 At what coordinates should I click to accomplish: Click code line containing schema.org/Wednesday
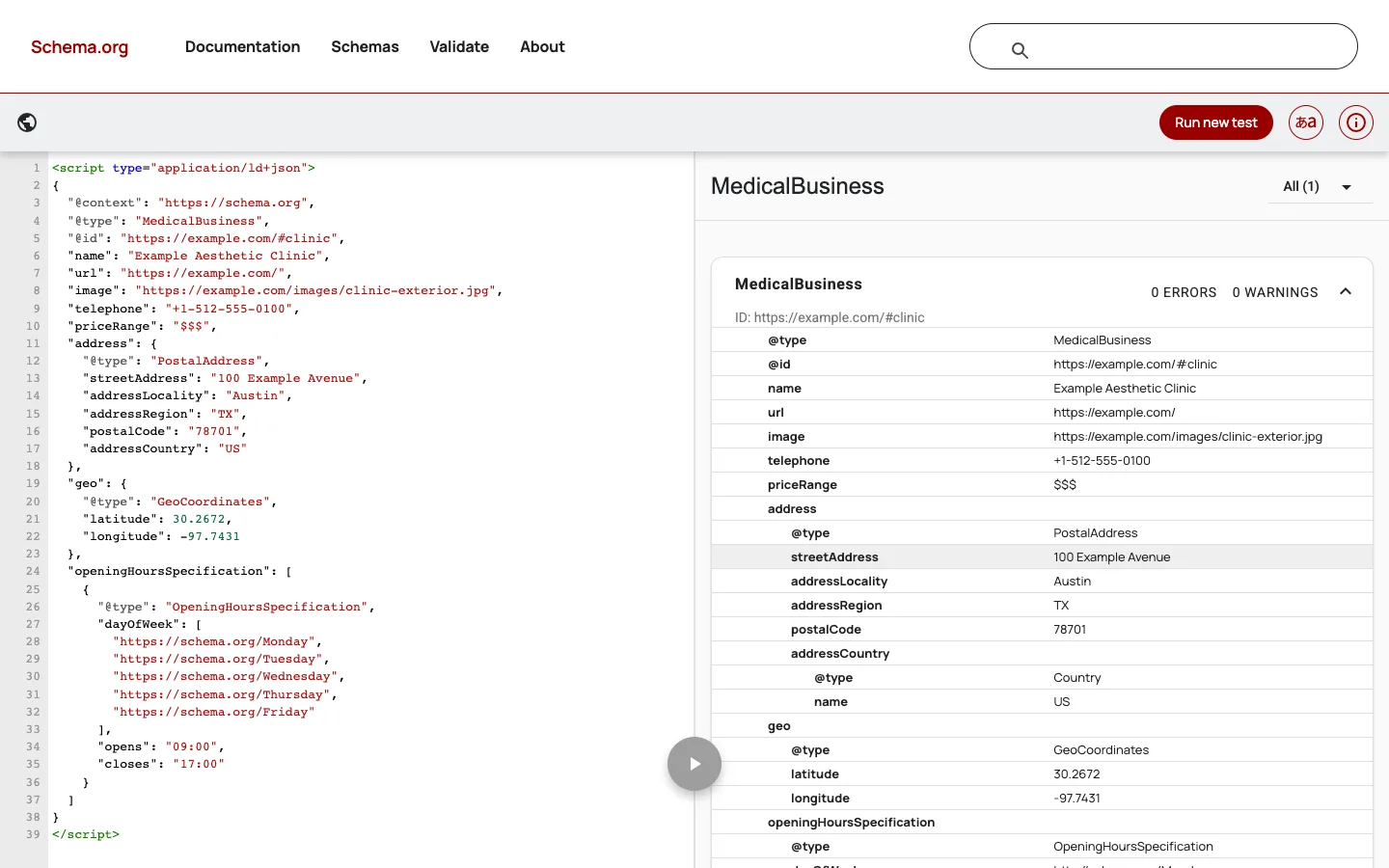pos(229,676)
